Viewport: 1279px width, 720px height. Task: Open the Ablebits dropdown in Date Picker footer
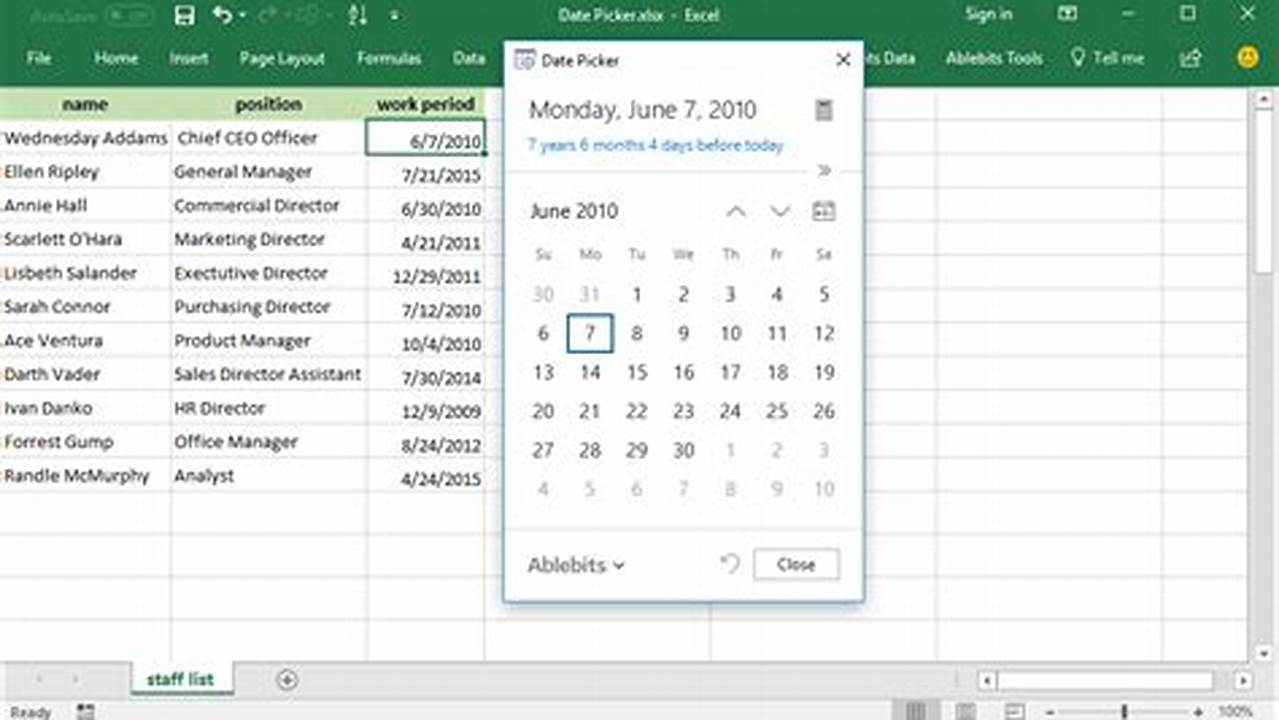tap(577, 565)
